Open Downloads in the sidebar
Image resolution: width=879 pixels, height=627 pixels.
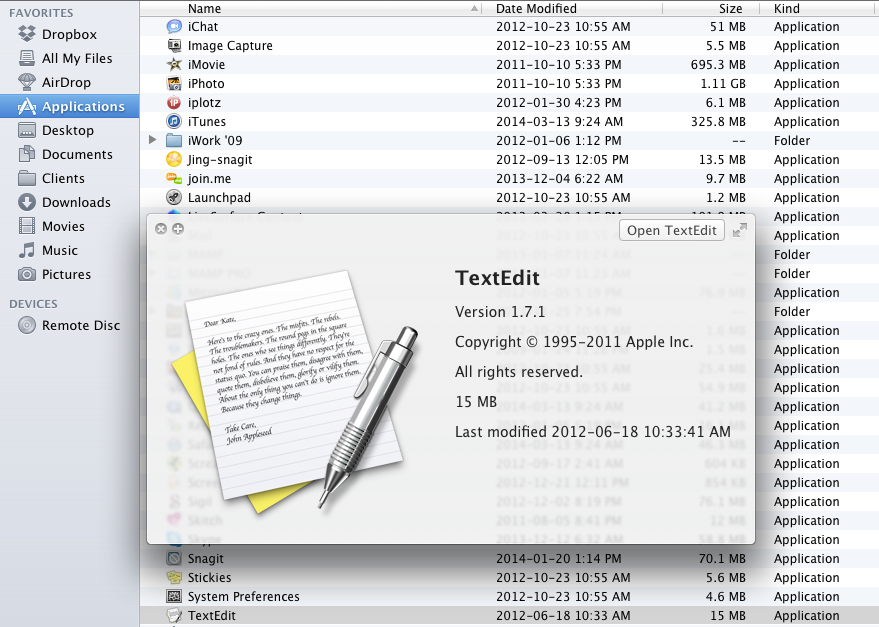76,202
